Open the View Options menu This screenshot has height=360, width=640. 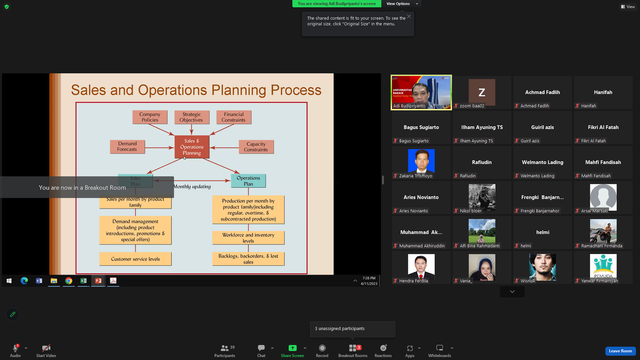(402, 4)
